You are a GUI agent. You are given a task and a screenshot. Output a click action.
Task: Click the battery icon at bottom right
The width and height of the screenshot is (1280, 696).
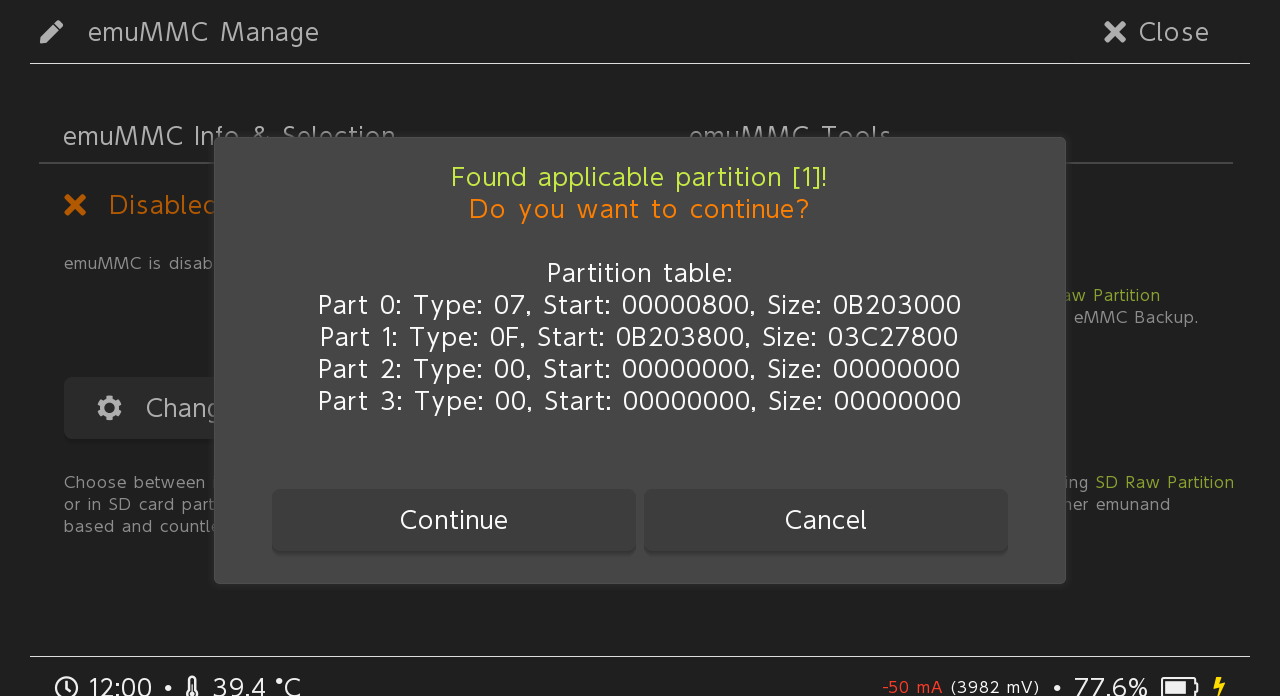pos(1179,686)
